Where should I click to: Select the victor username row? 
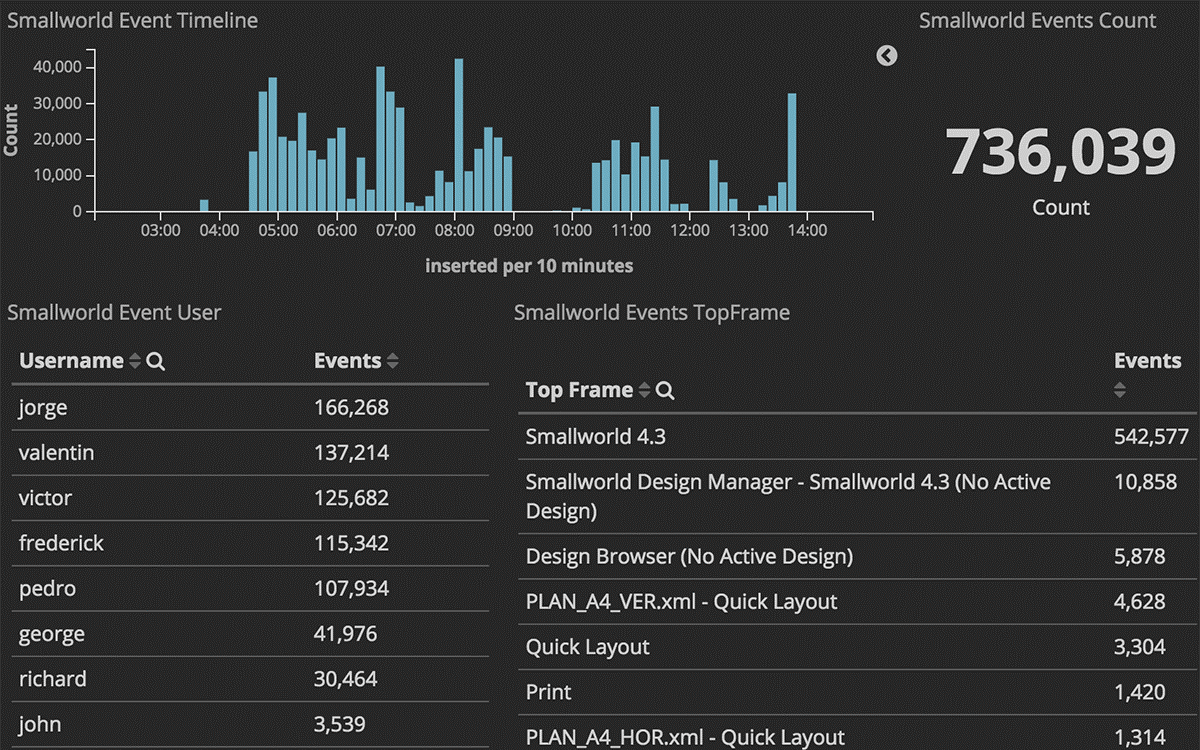point(250,498)
